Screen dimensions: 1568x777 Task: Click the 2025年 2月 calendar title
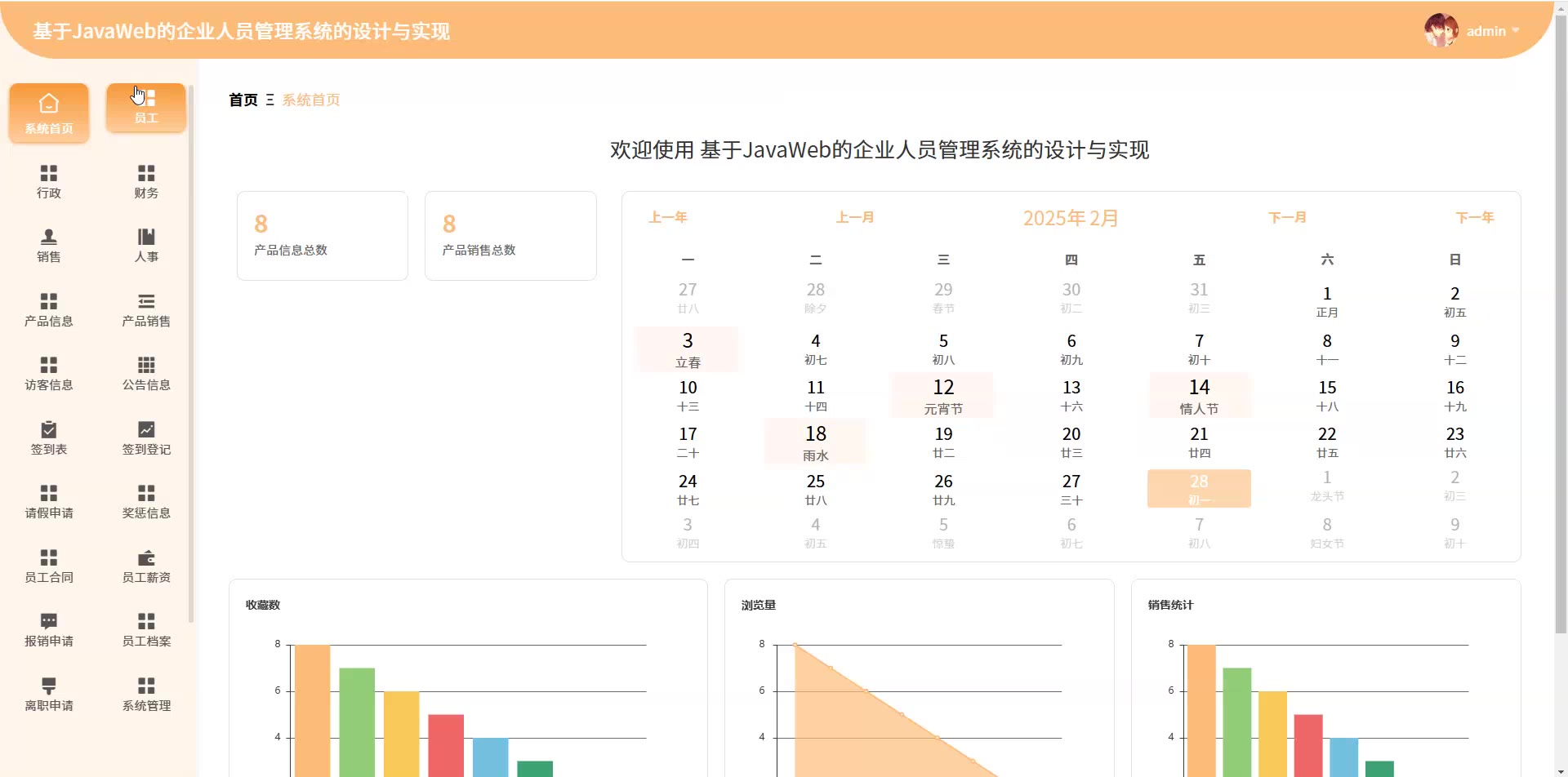[1071, 218]
